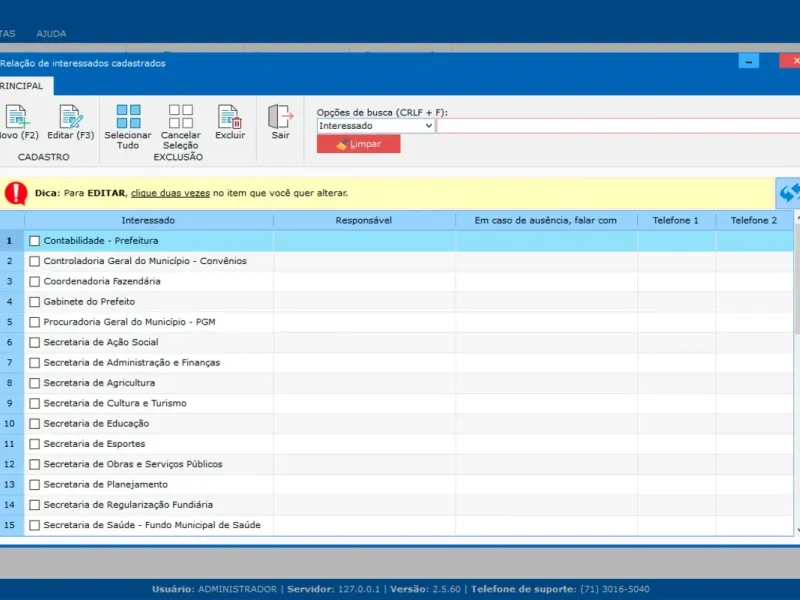Check the Contabilidade - Prefeitura checkbox
This screenshot has height=600, width=800.
coord(35,241)
